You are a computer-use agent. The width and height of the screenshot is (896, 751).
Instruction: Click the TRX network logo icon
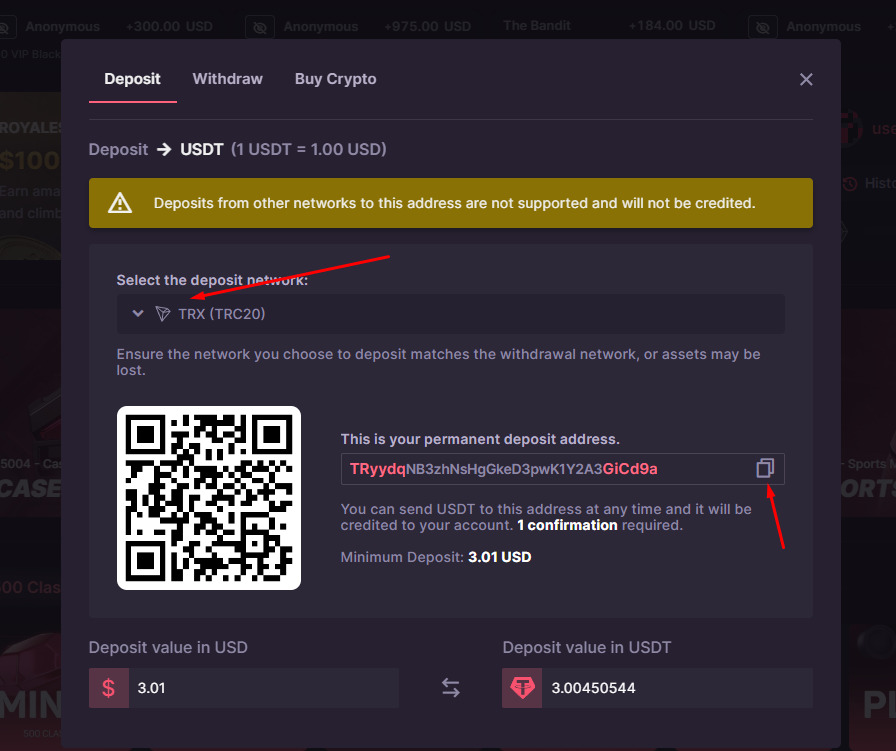(163, 314)
